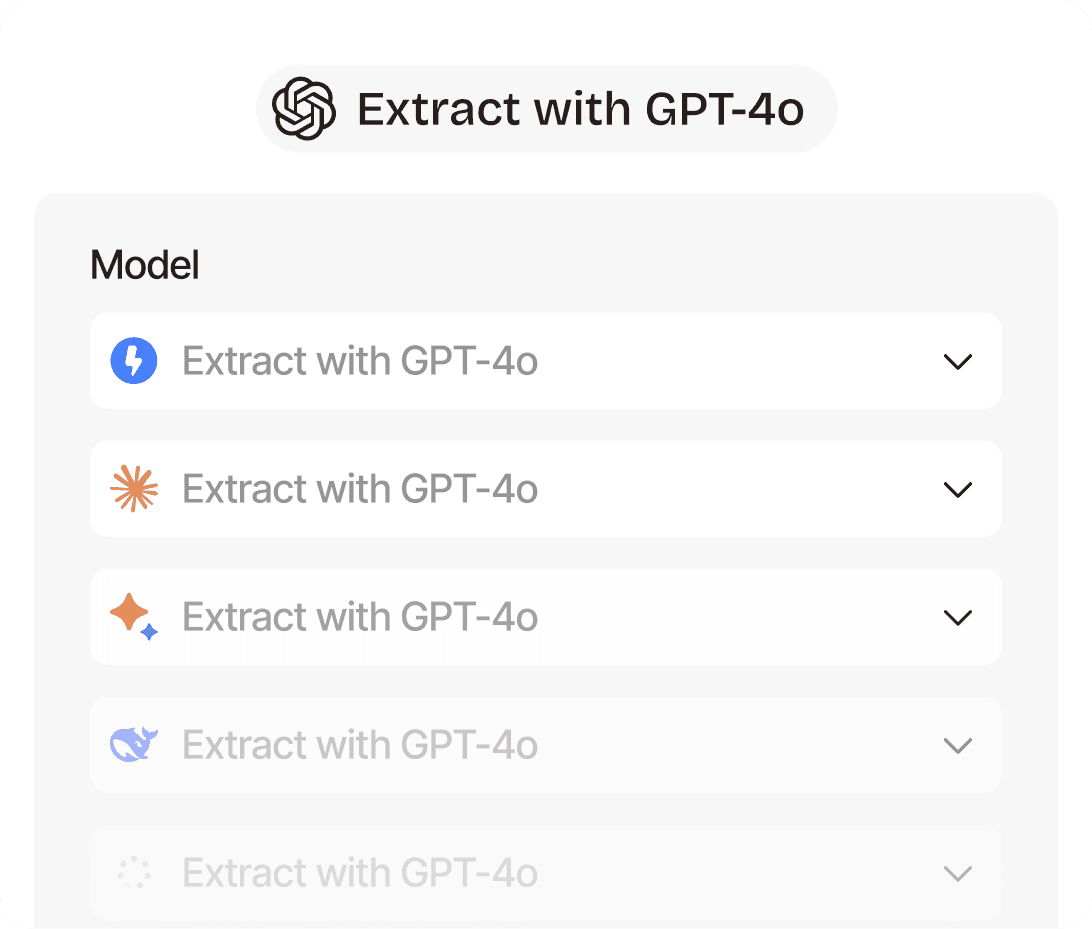This screenshot has height=929, width=1092.
Task: Open the model dropdown with sparkle icon
Action: tap(546, 617)
